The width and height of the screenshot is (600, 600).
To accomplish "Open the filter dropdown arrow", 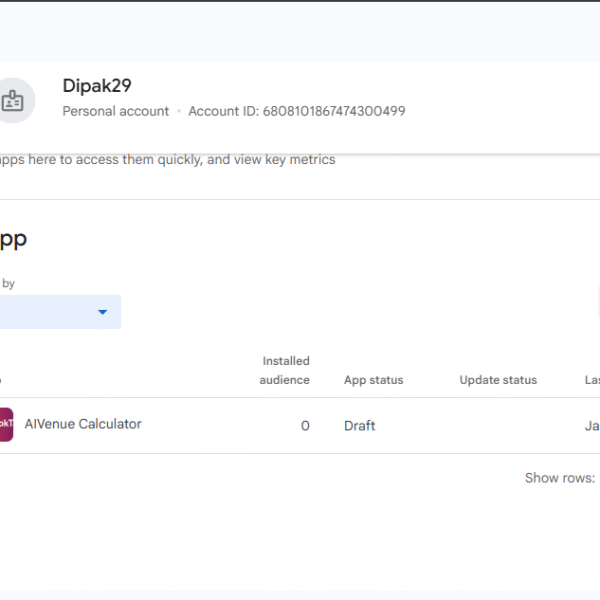I will coord(102,312).
